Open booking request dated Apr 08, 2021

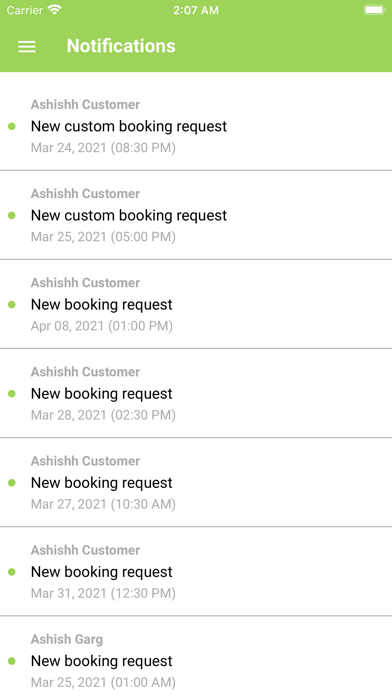(196, 304)
